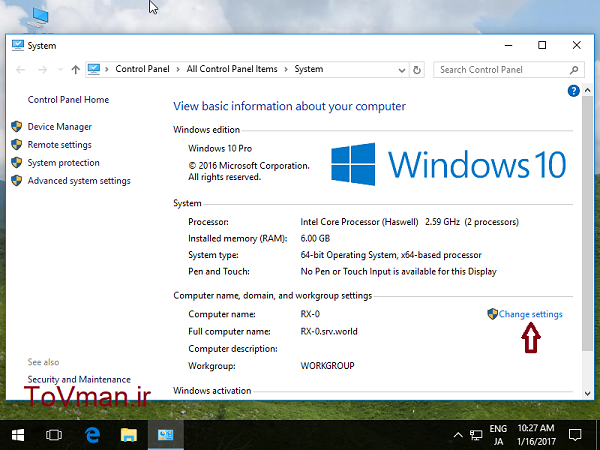Open the taskbar clock and date
Screen dimensions: 600x450
[x=536, y=435]
